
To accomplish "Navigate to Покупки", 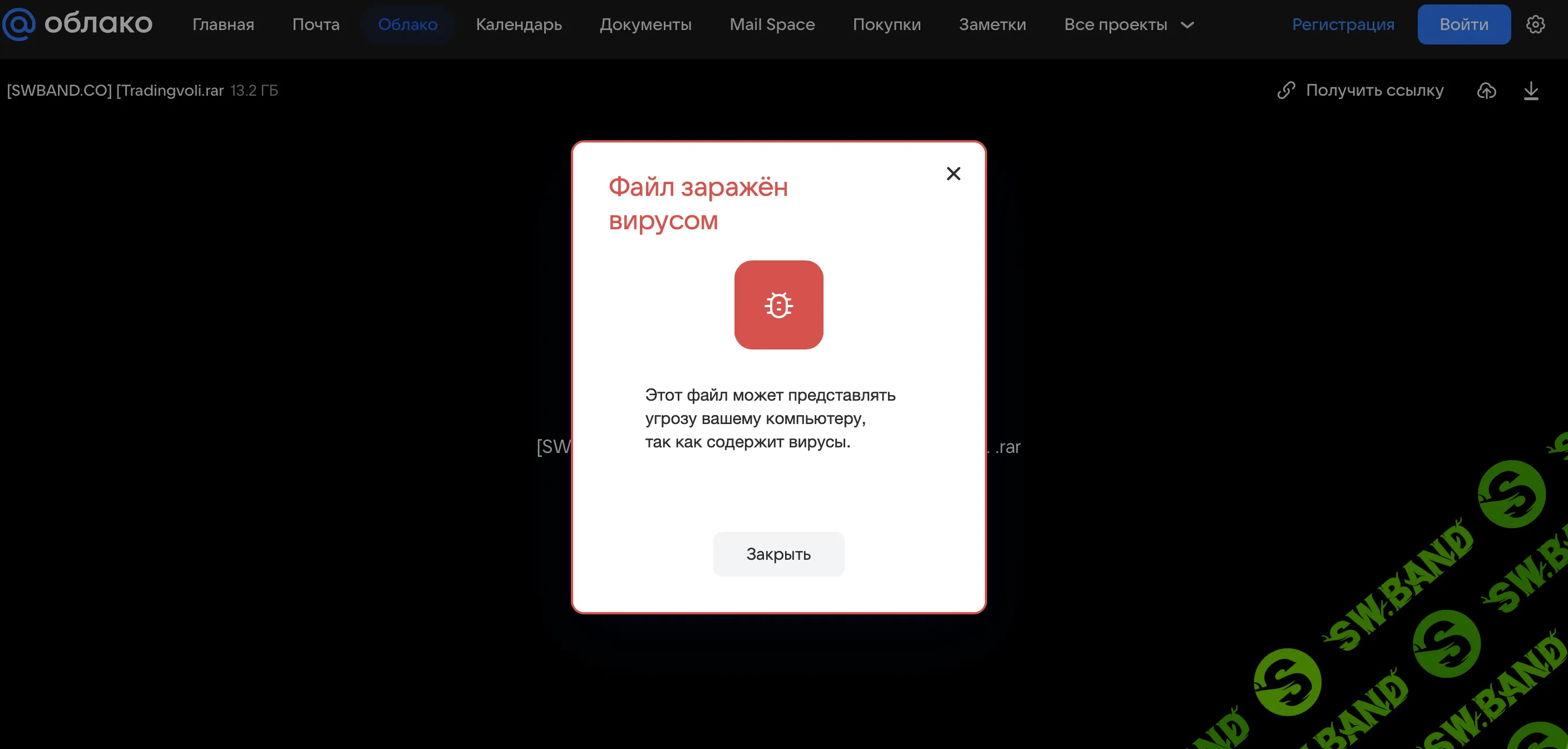I will [x=887, y=24].
